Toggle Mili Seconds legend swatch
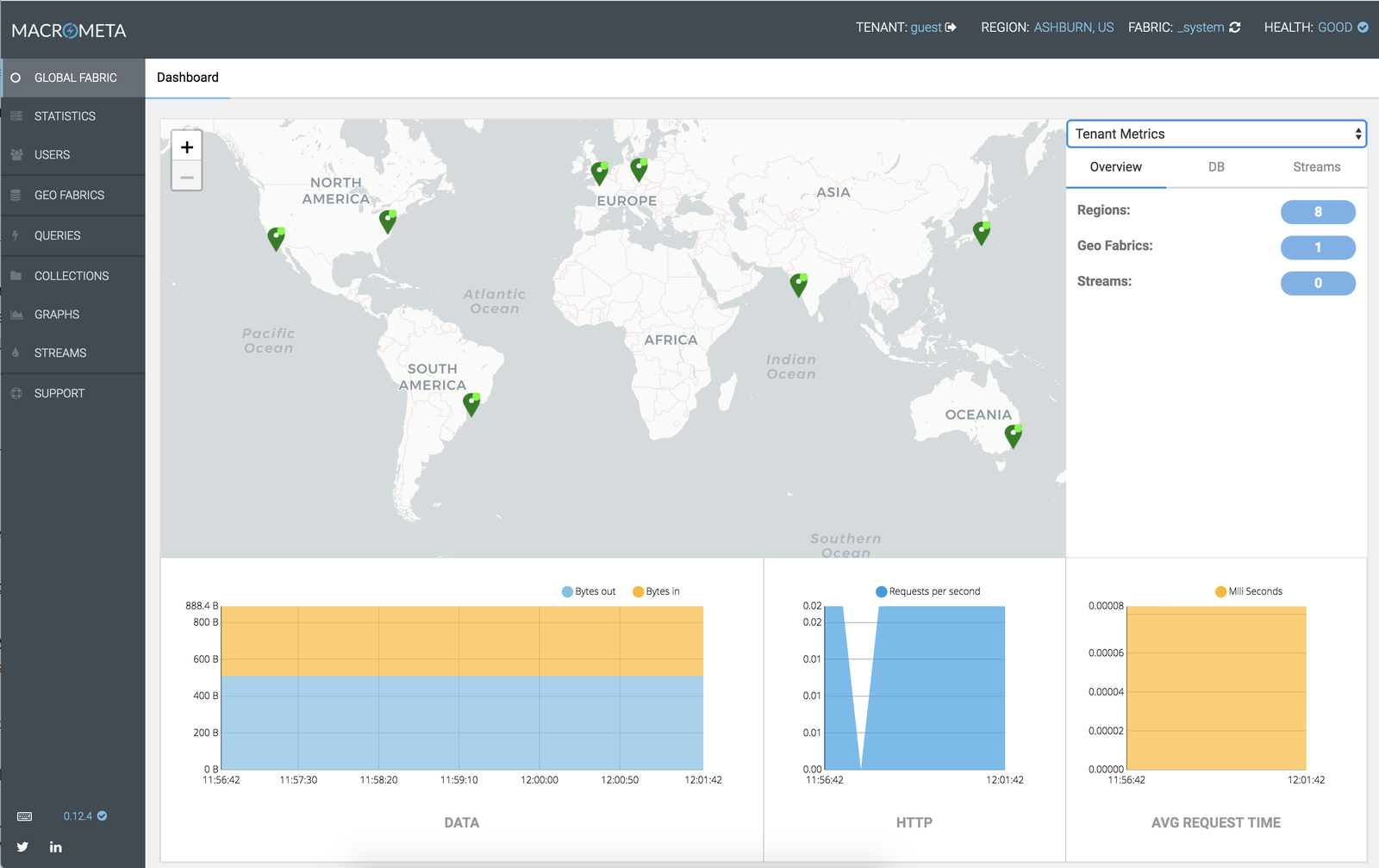The width and height of the screenshot is (1379, 868). 1220,591
